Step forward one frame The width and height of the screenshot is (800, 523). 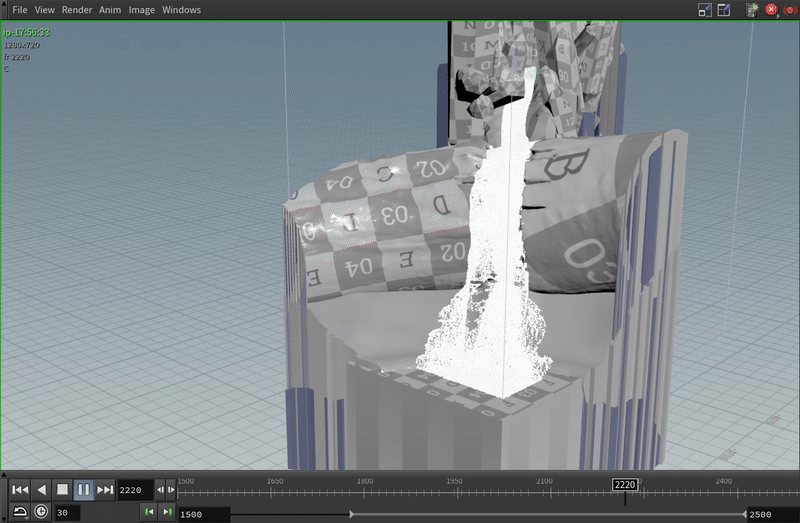[x=171, y=490]
